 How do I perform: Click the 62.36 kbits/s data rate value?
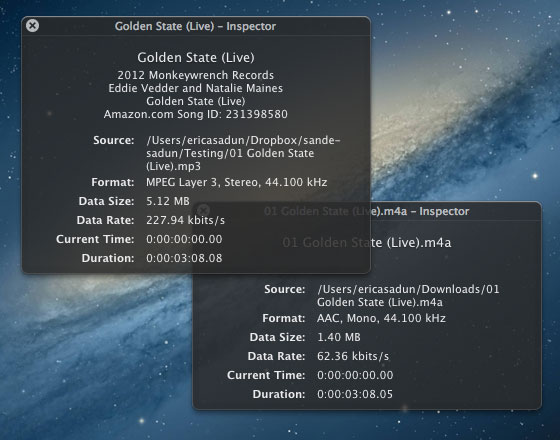(x=353, y=356)
